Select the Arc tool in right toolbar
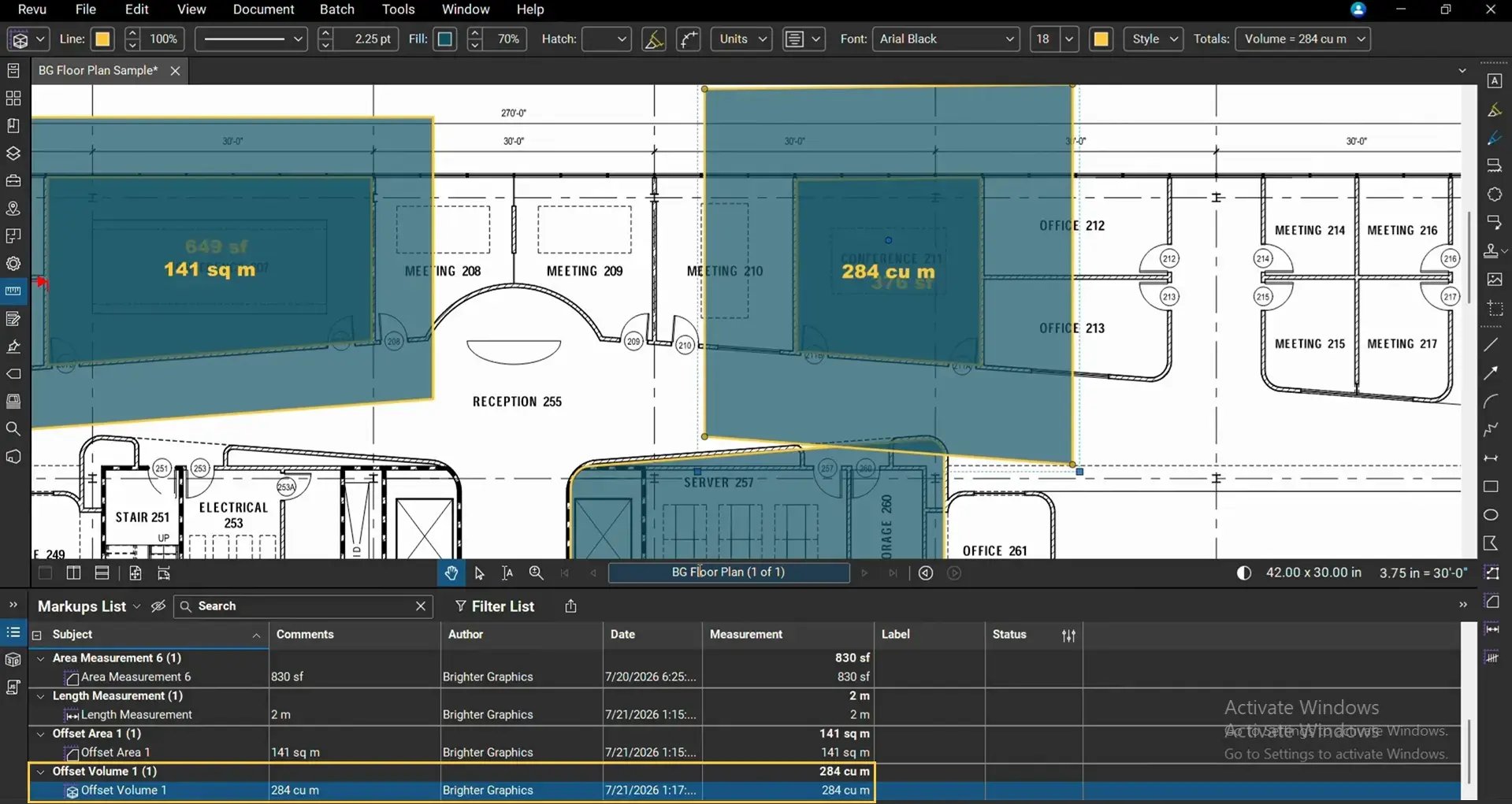1512x804 pixels. pos(1491,402)
